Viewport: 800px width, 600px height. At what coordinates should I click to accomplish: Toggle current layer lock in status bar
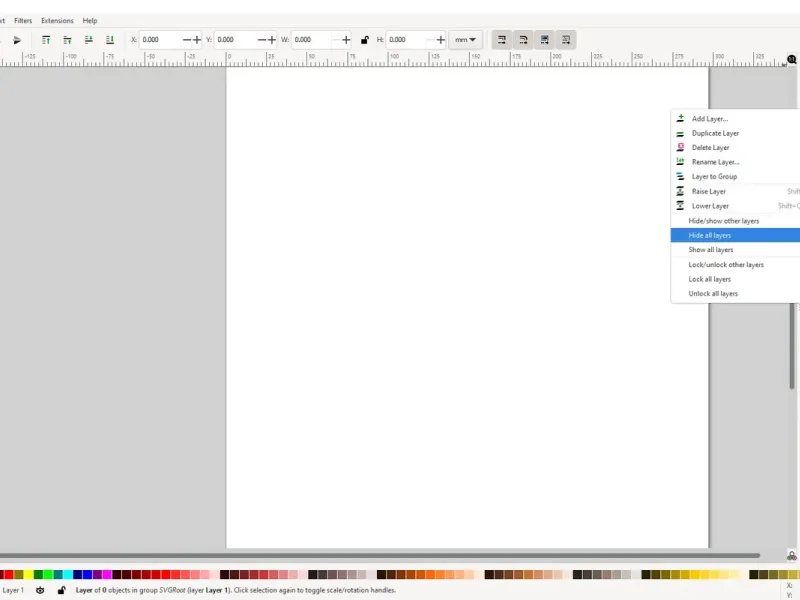coord(61,590)
